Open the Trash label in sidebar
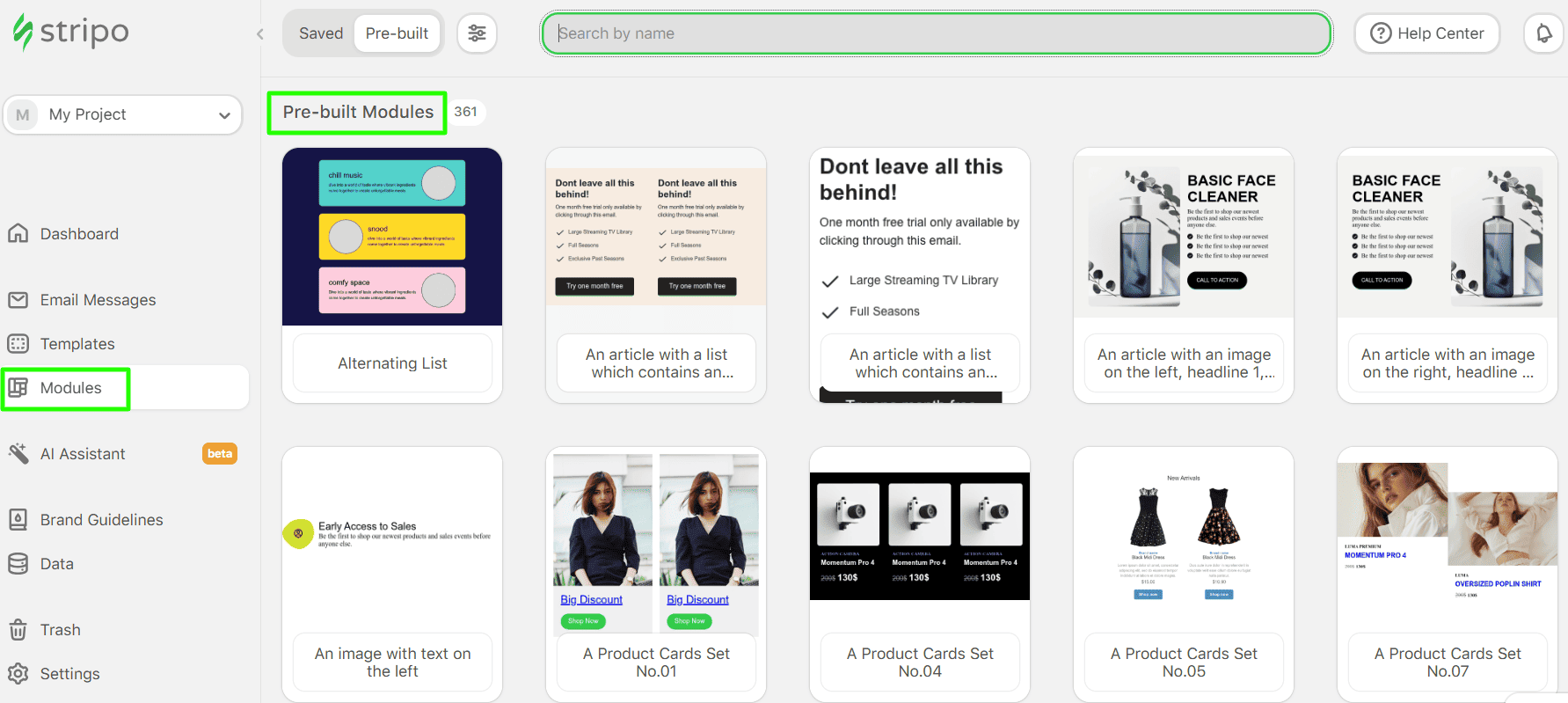This screenshot has width=1568, height=703. click(x=61, y=630)
